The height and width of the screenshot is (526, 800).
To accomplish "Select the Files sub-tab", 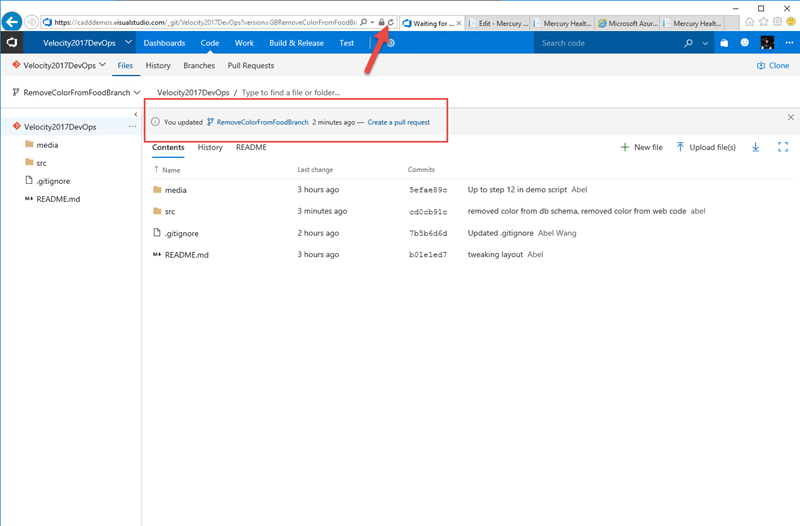I will coord(125,65).
